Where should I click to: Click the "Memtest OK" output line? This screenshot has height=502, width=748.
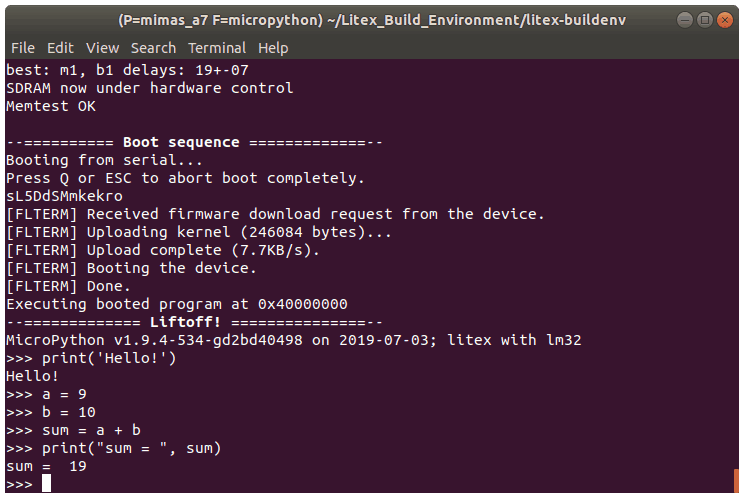click(51, 106)
